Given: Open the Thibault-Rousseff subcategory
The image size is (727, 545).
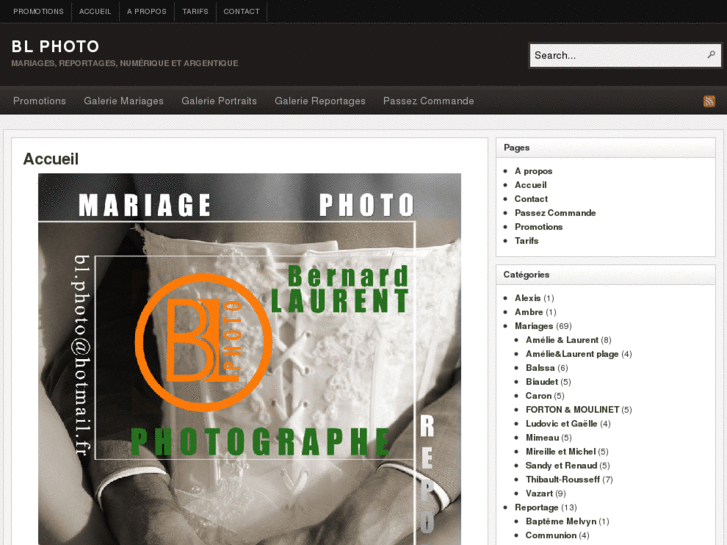Looking at the screenshot, I should (x=563, y=479).
